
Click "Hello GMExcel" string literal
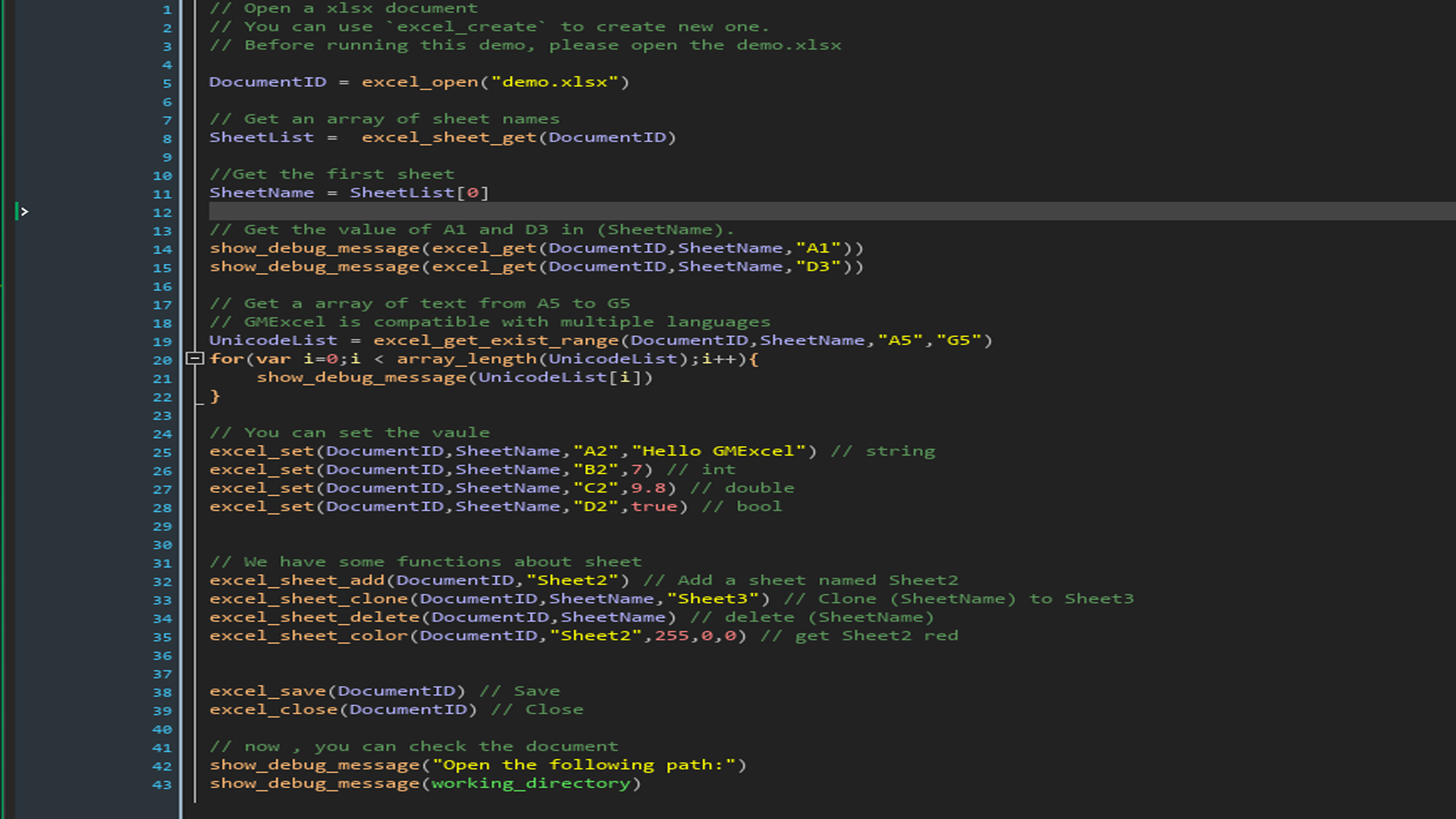[718, 451]
